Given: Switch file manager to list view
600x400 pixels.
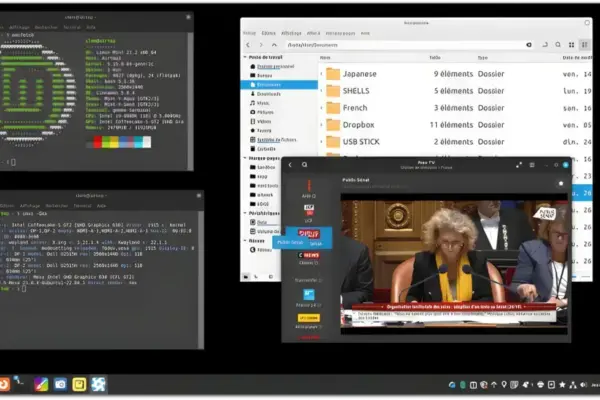Looking at the screenshot, I should pyautogui.click(x=584, y=45).
